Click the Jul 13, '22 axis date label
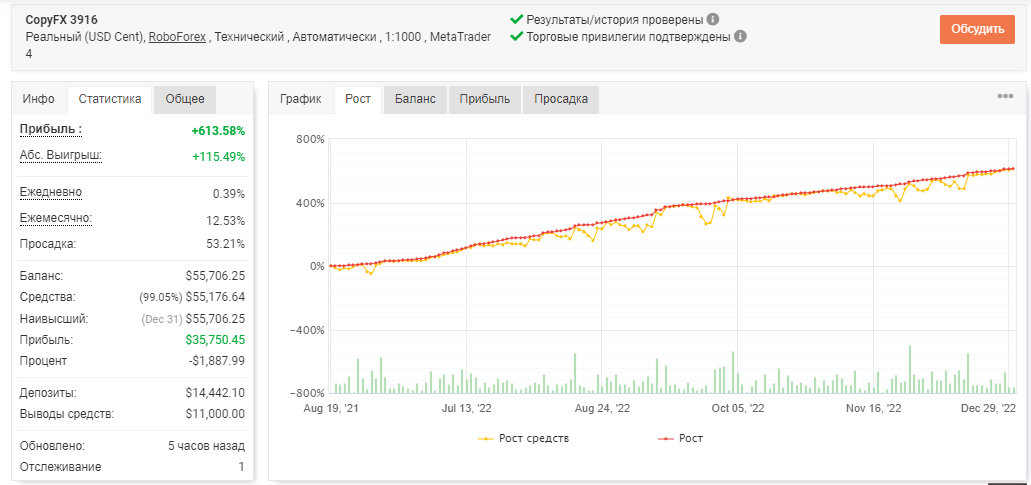This screenshot has width=1031, height=485. point(466,409)
